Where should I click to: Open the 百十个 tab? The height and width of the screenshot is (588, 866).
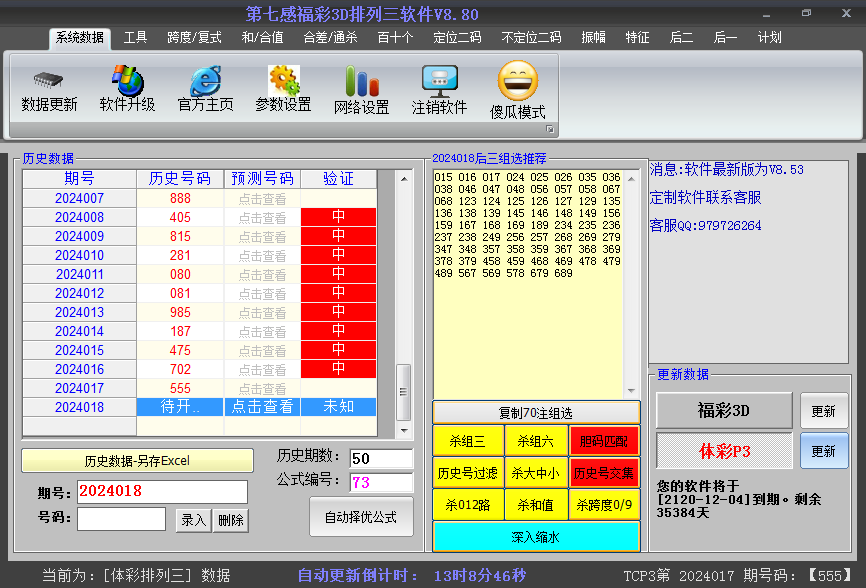click(x=395, y=38)
